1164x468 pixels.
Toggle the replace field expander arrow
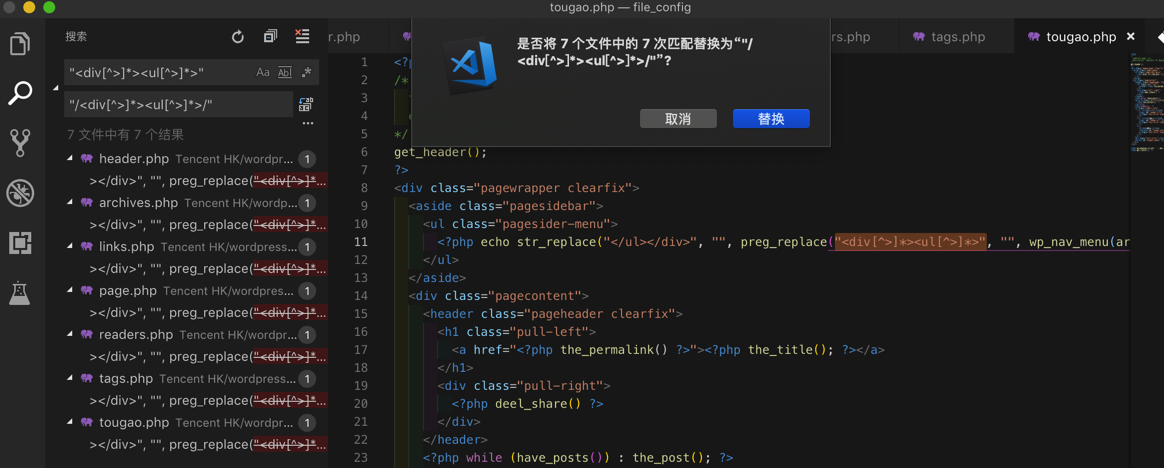[56, 88]
